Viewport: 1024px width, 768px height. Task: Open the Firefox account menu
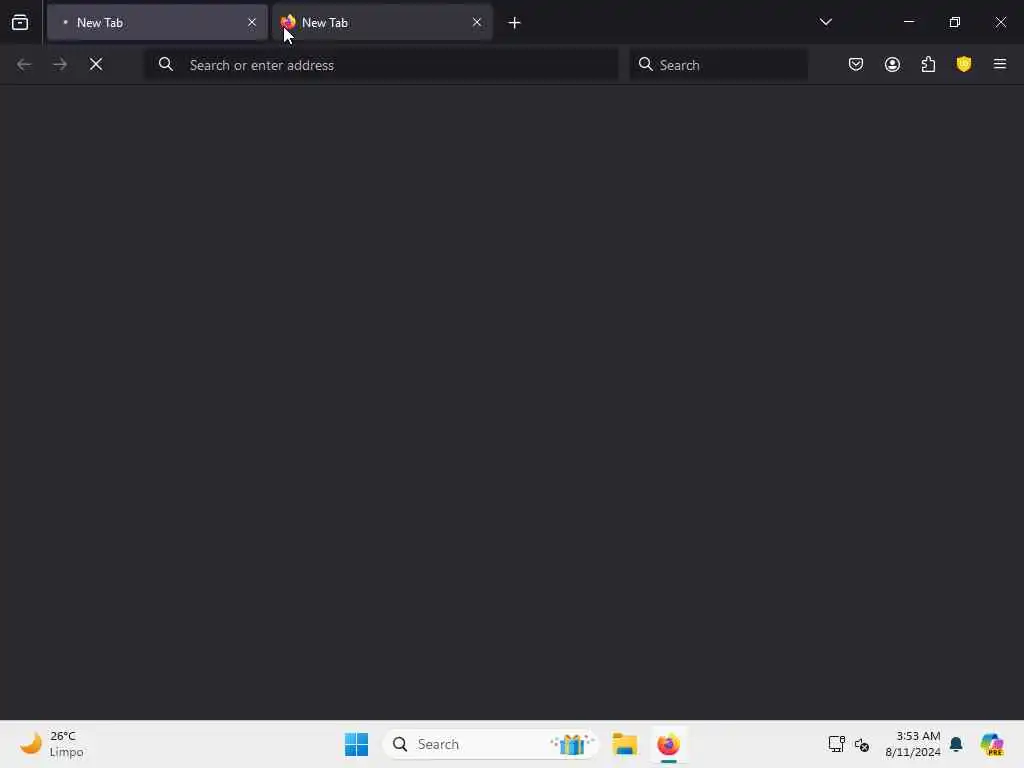892,64
